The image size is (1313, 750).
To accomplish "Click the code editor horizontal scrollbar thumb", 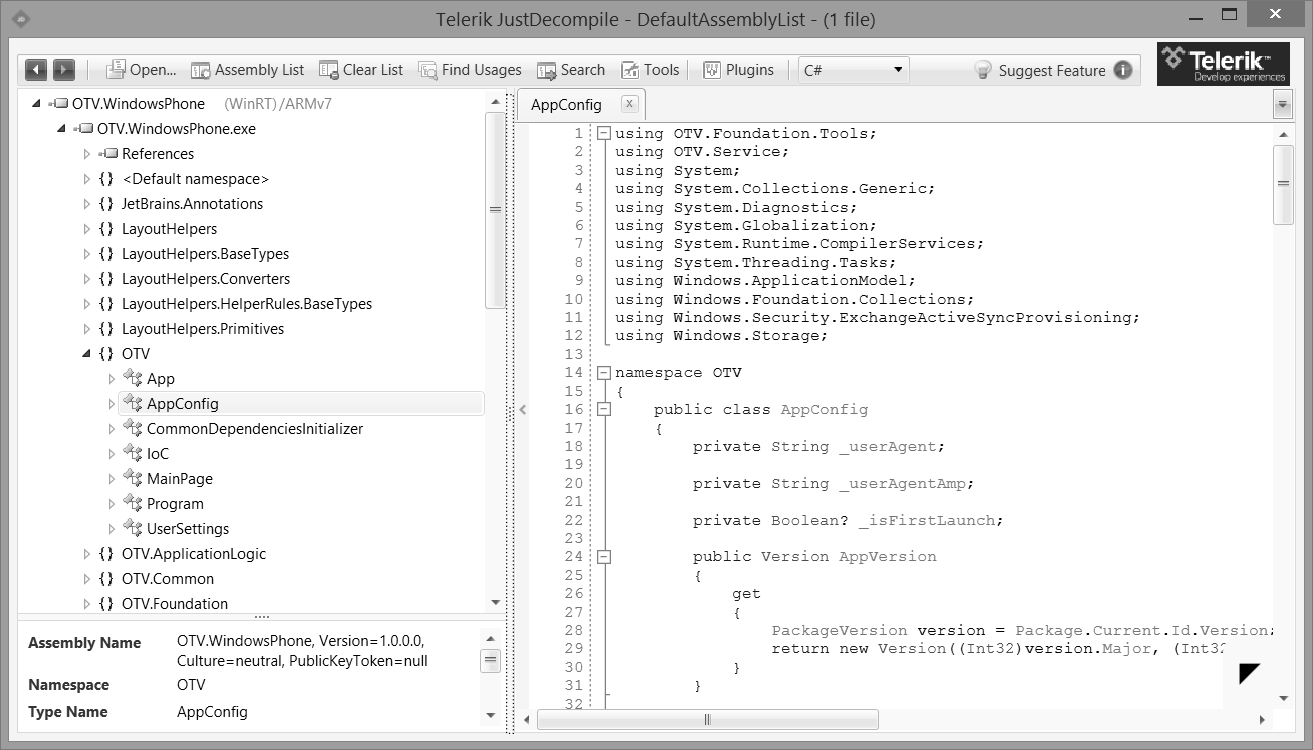I will (708, 719).
